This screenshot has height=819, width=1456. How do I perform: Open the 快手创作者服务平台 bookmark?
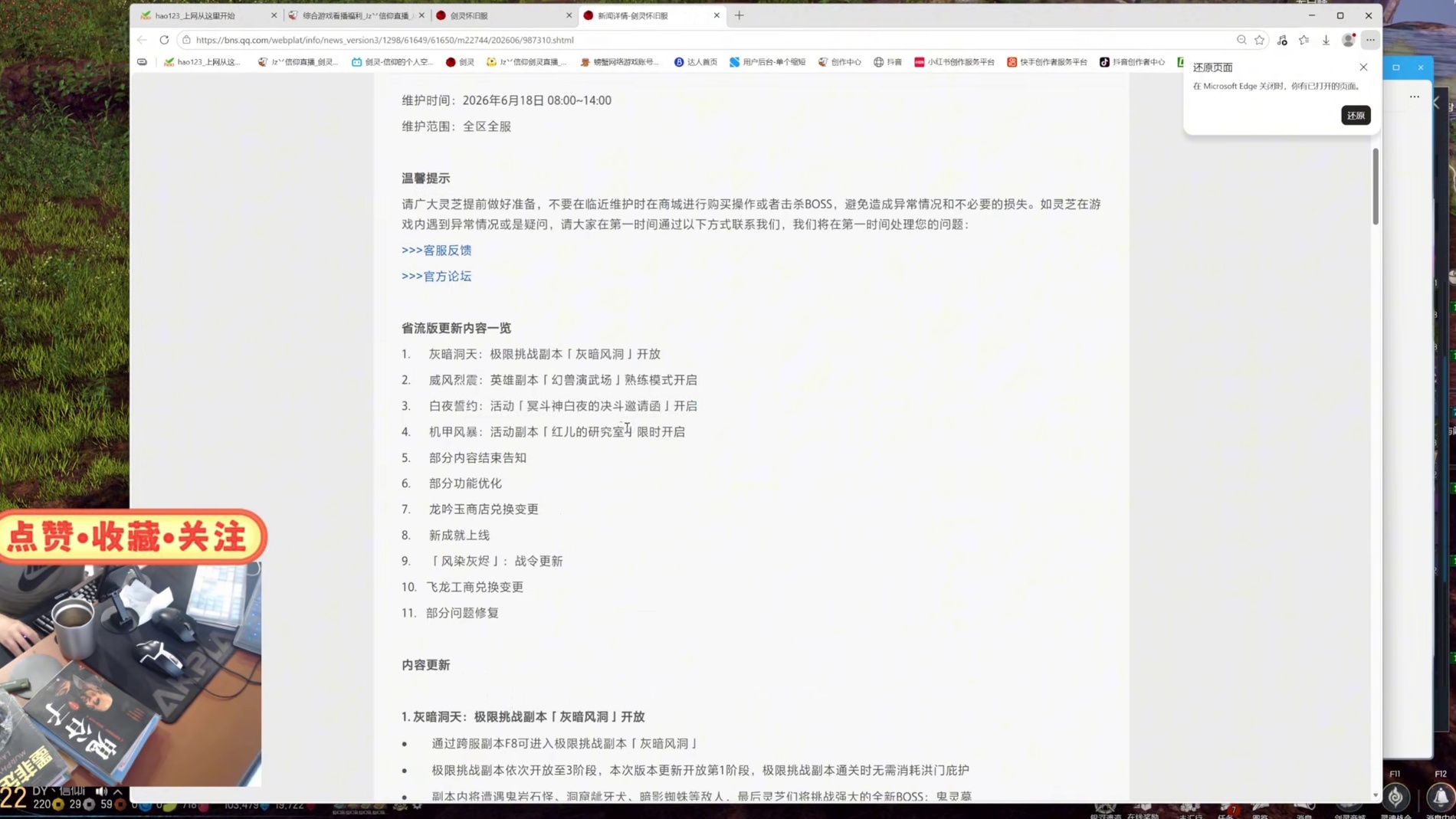click(1048, 62)
